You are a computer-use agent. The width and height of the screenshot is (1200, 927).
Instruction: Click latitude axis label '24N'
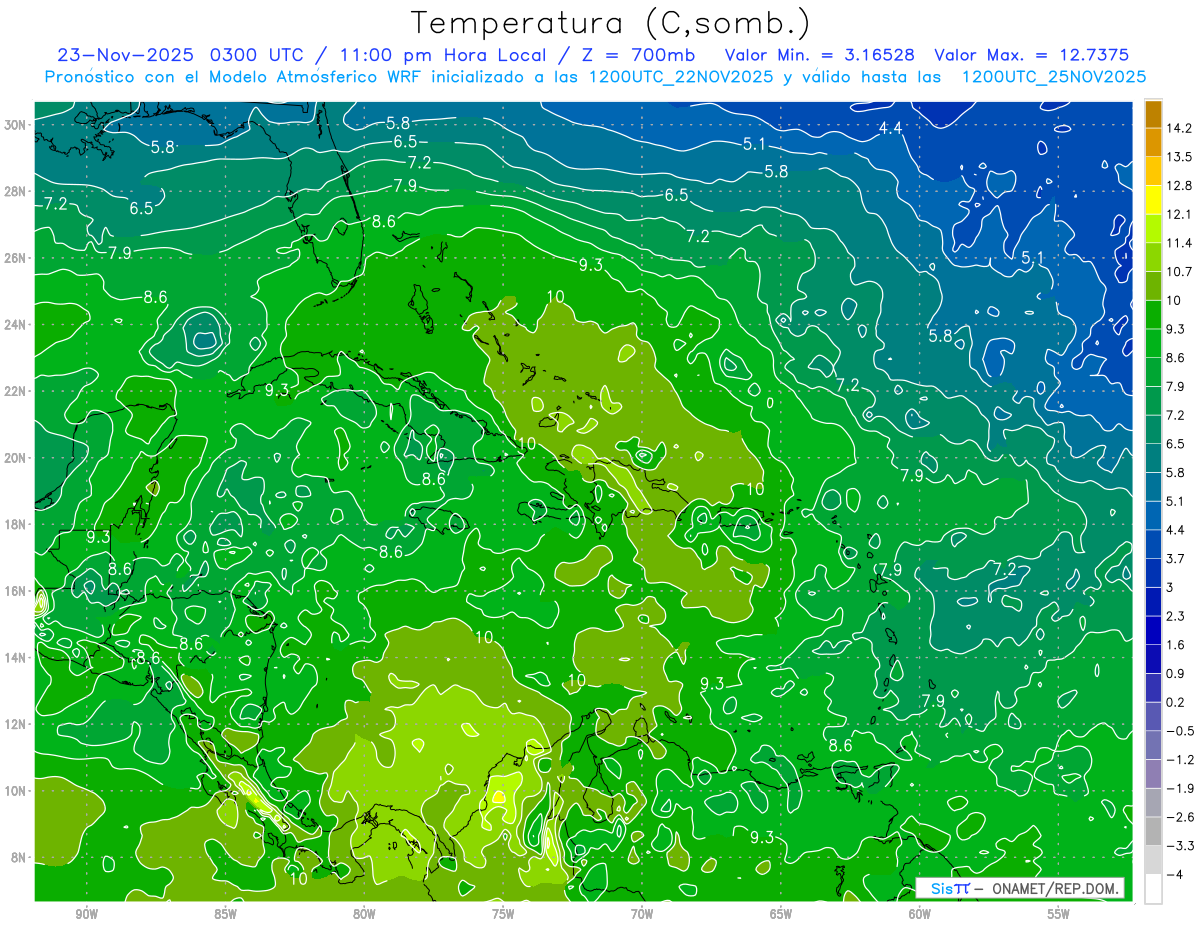point(16,325)
